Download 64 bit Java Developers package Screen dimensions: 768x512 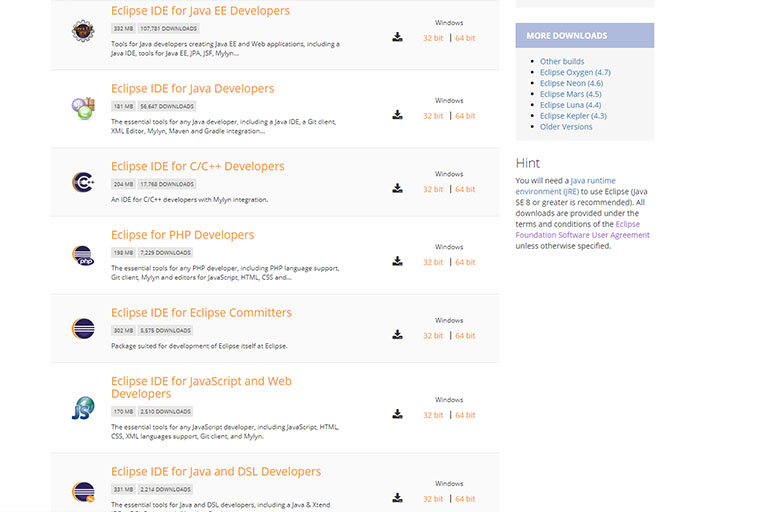coord(465,116)
